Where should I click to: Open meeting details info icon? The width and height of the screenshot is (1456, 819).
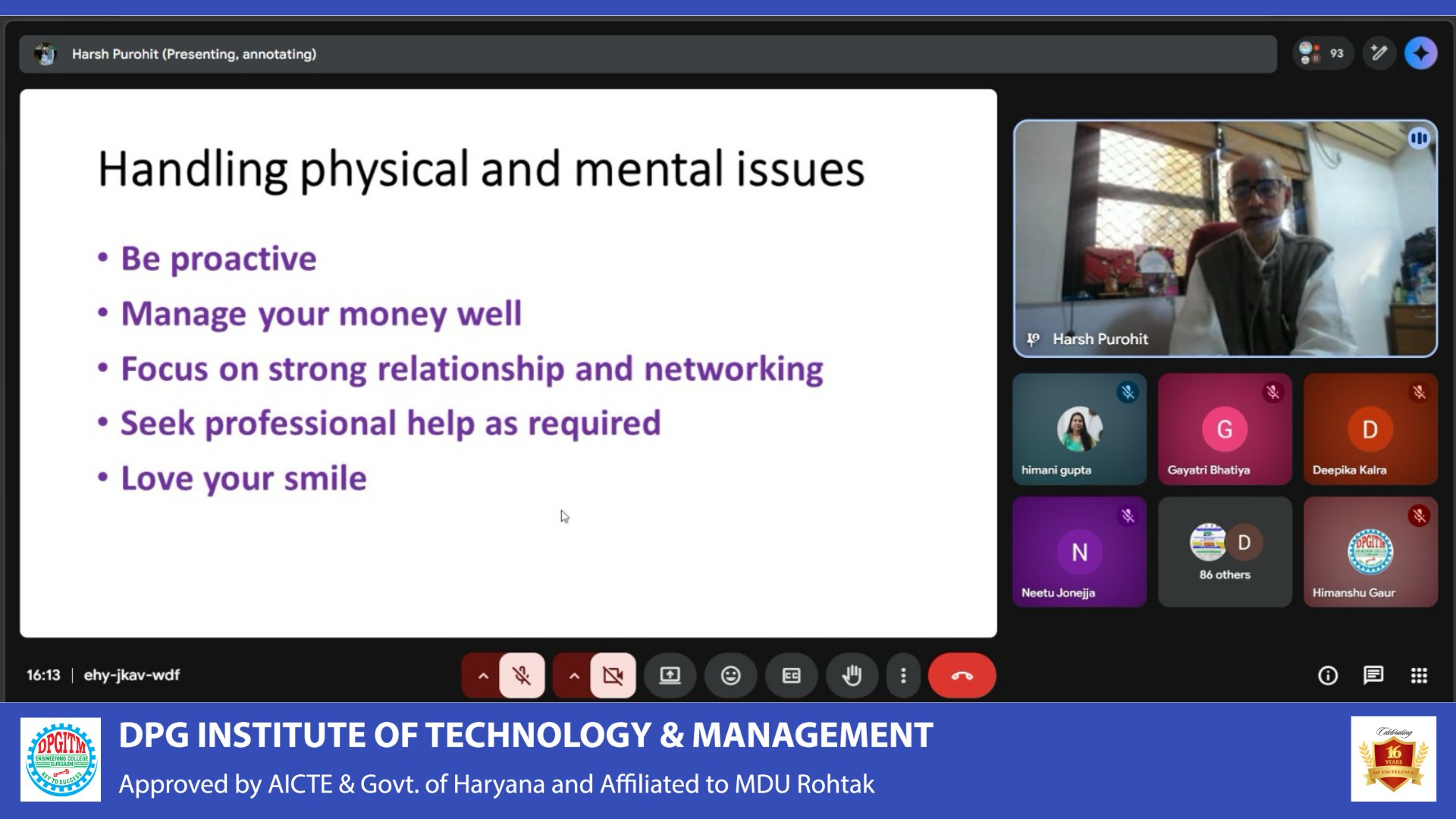pyautogui.click(x=1328, y=675)
